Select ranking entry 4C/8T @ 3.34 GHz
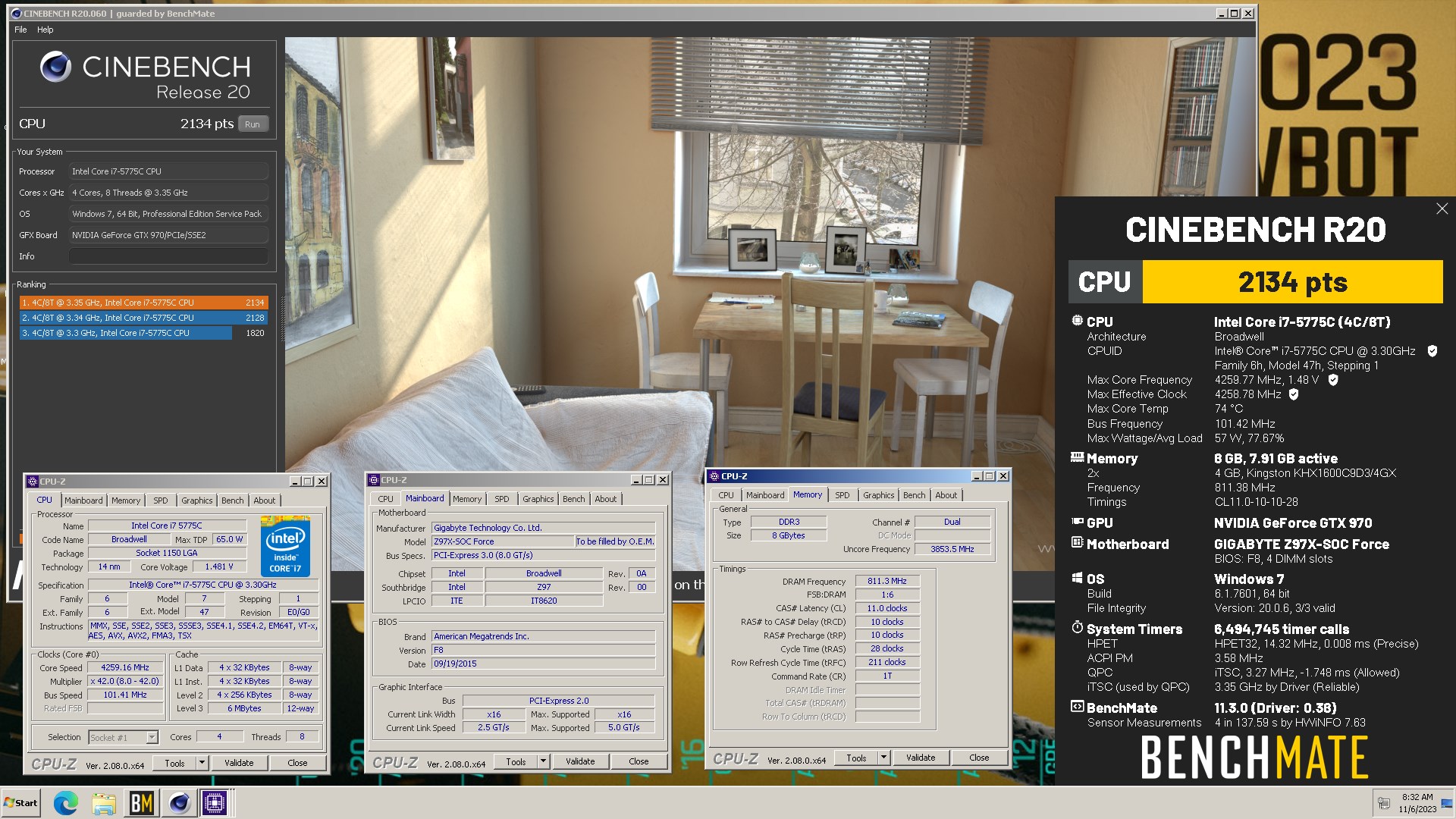This screenshot has width=1456, height=819. (x=143, y=318)
